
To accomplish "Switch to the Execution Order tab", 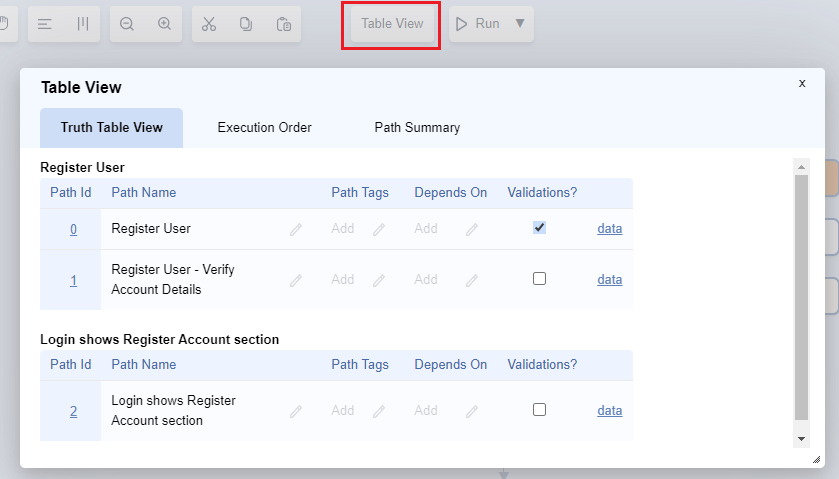I will [x=265, y=128].
